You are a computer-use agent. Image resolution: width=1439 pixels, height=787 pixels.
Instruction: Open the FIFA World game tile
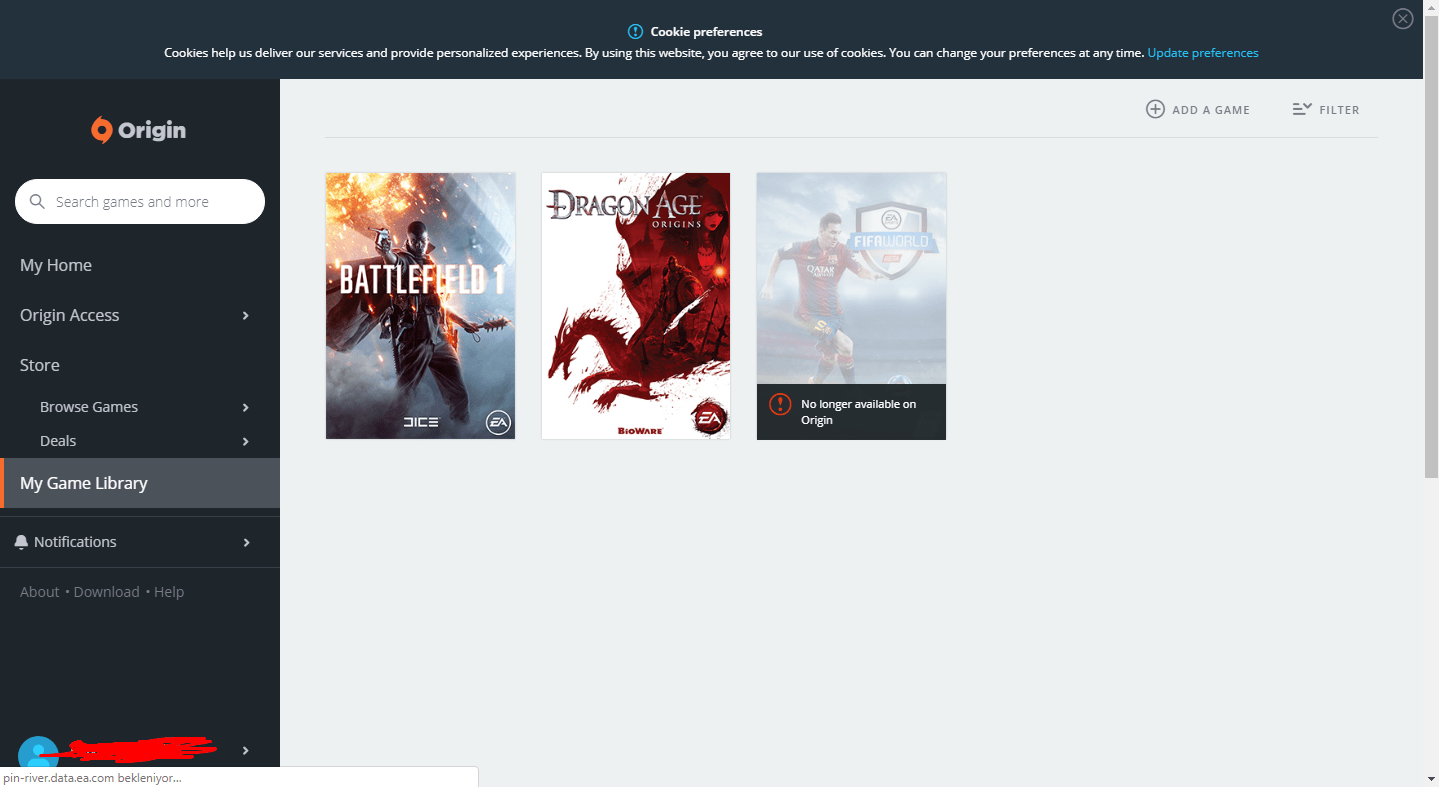[x=851, y=306]
